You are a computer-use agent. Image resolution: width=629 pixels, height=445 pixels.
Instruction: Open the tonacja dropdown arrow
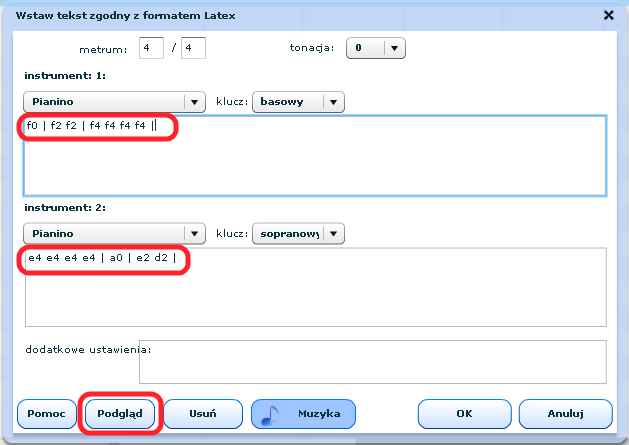click(395, 48)
